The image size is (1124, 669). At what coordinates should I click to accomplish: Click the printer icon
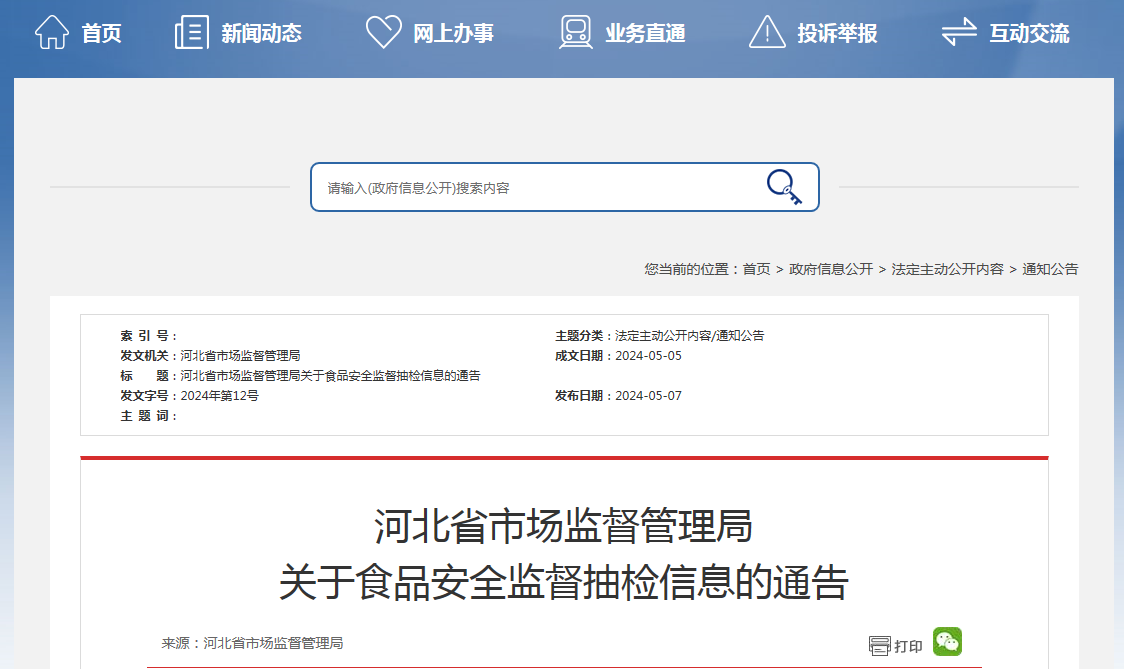[x=879, y=645]
